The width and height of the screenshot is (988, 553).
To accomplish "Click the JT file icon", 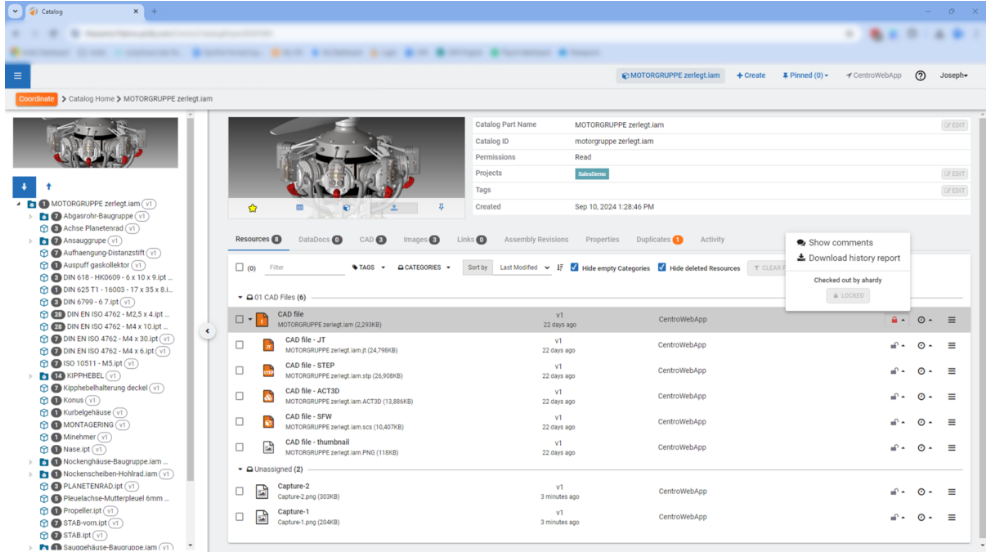I will click(x=268, y=345).
